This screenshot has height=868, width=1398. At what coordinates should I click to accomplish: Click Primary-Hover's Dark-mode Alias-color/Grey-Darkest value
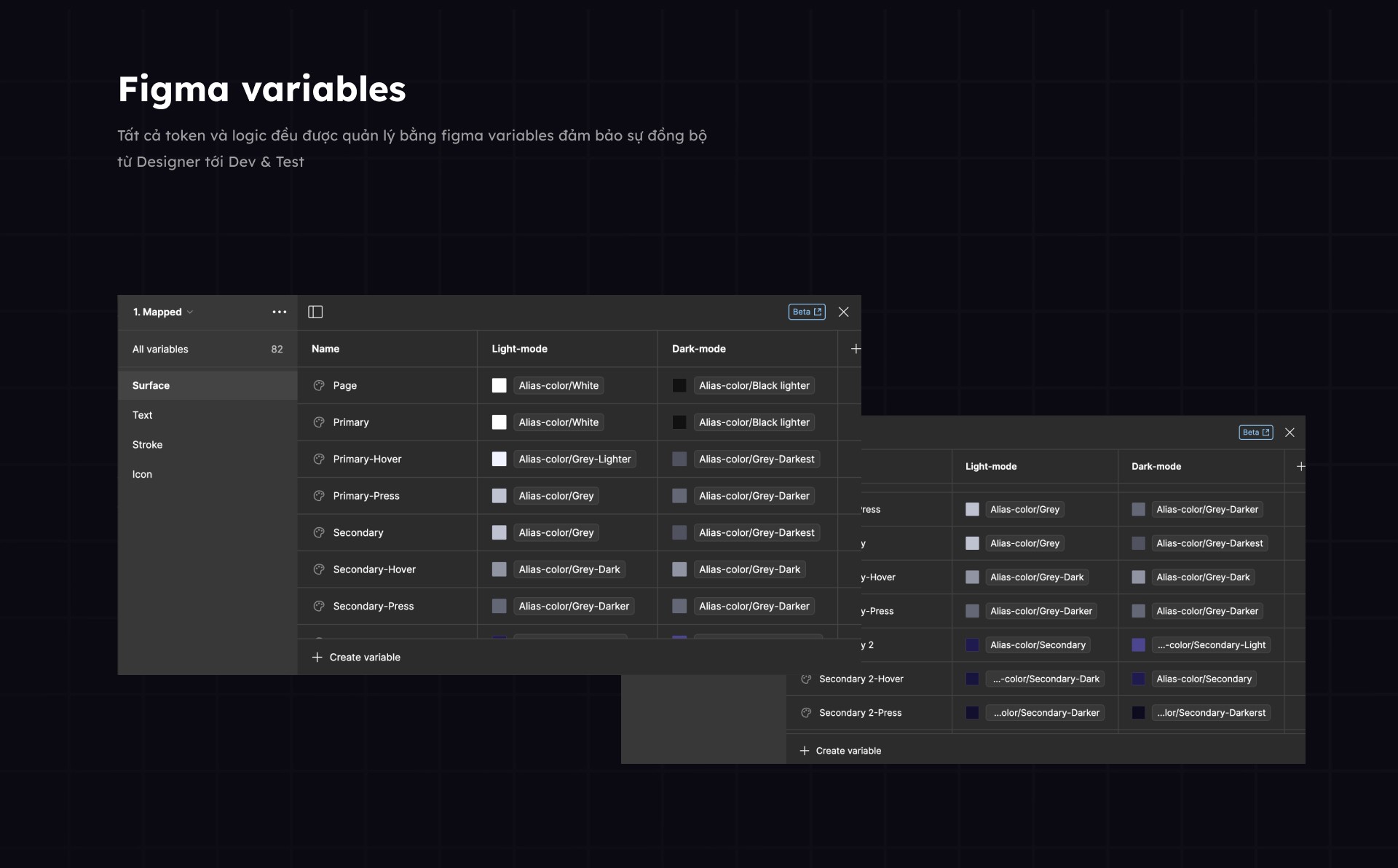click(x=757, y=459)
